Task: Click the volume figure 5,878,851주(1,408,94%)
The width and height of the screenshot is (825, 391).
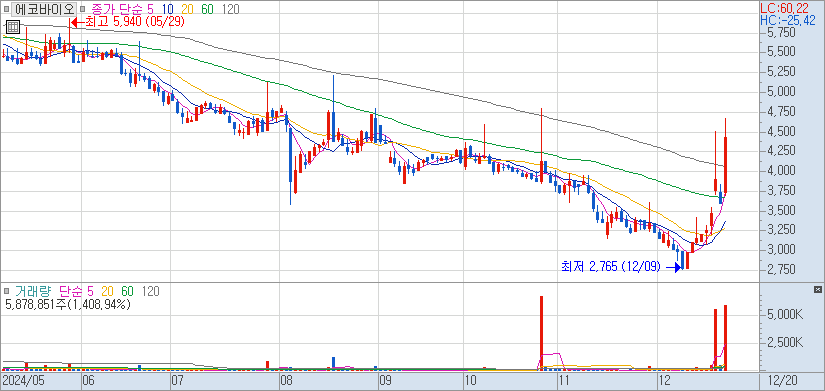Action: click(67, 304)
